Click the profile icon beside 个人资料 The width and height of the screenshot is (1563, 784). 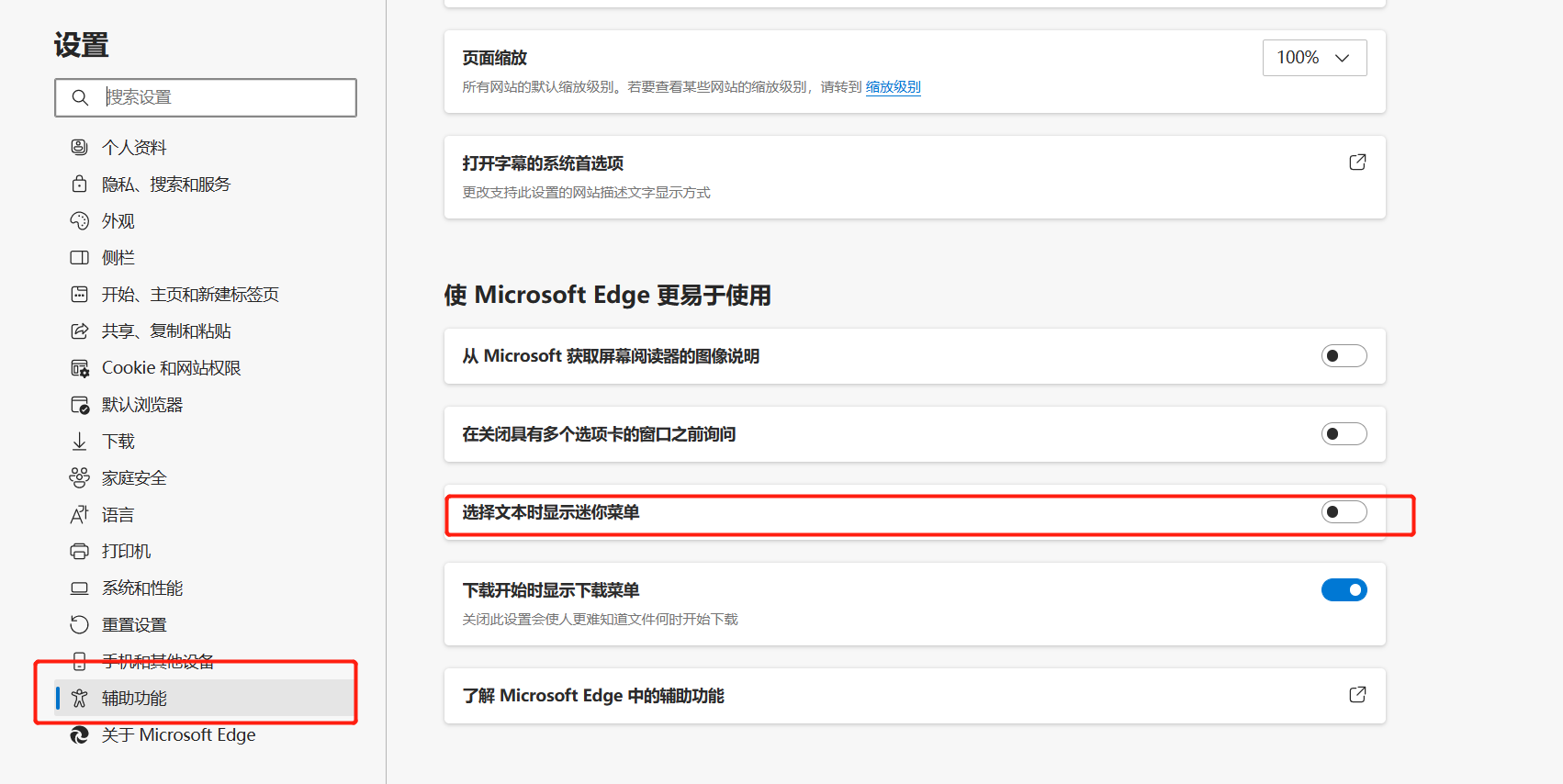(80, 147)
